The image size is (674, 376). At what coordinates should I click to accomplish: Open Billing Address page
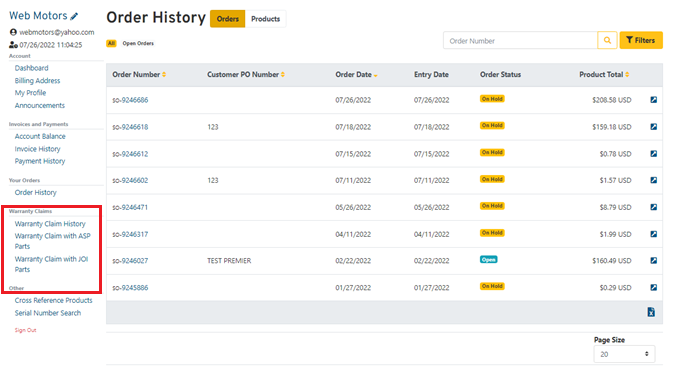[x=37, y=80]
